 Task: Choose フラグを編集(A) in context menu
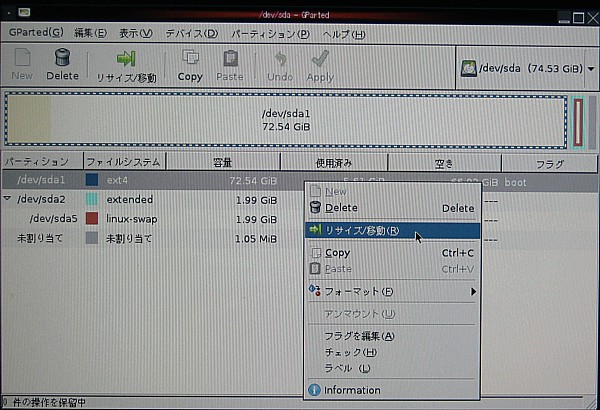pos(392,336)
